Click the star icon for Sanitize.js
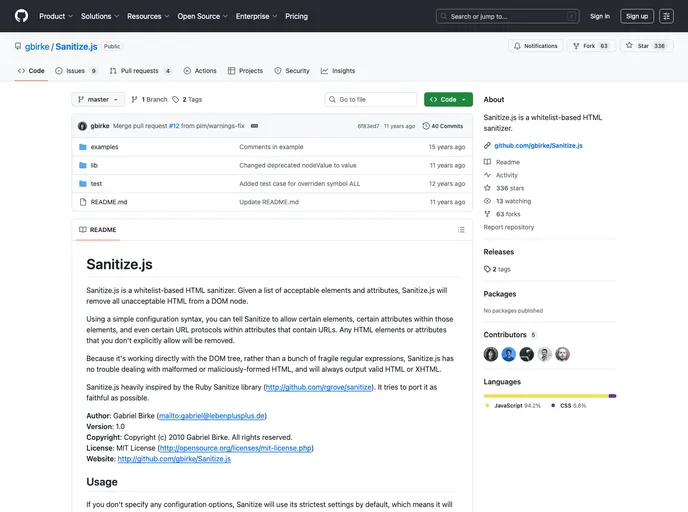This screenshot has height=512, width=688. tap(629, 46)
